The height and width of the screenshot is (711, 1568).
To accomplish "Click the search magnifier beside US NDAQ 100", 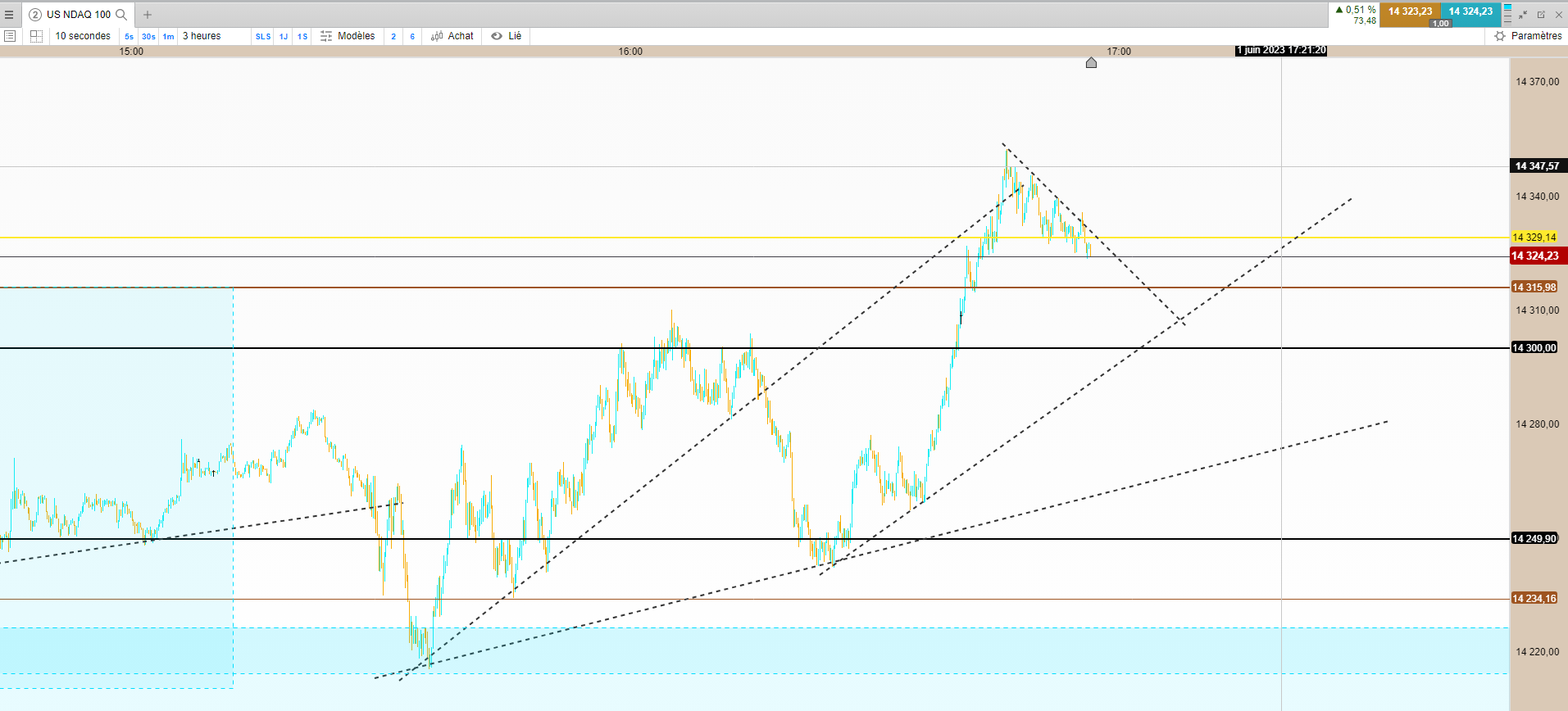I will [x=121, y=14].
